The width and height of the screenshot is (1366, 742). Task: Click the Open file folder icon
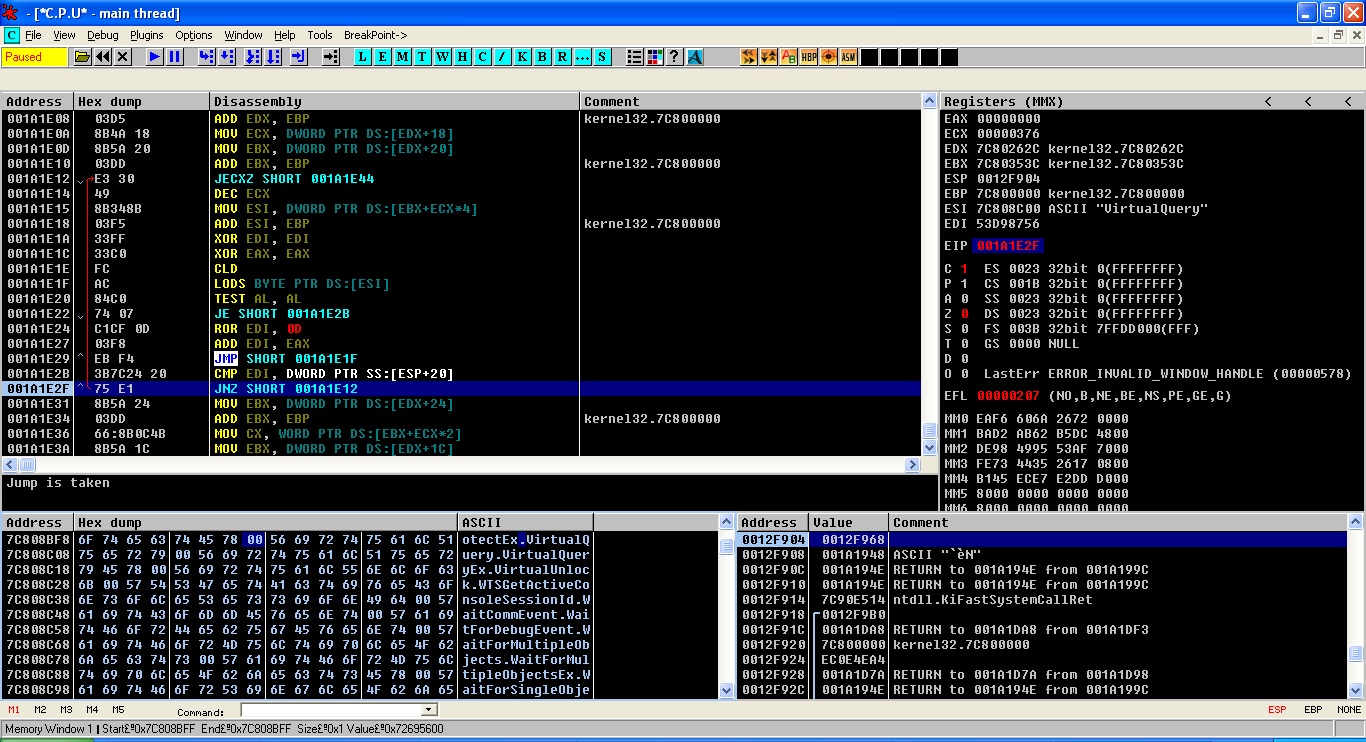point(83,57)
